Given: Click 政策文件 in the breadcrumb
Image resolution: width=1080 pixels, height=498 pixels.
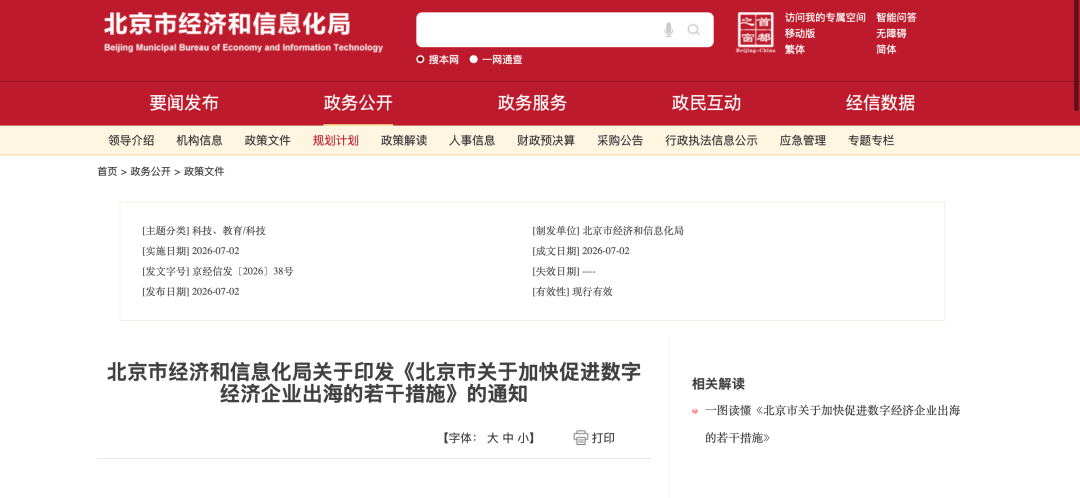Looking at the screenshot, I should pyautogui.click(x=204, y=172).
